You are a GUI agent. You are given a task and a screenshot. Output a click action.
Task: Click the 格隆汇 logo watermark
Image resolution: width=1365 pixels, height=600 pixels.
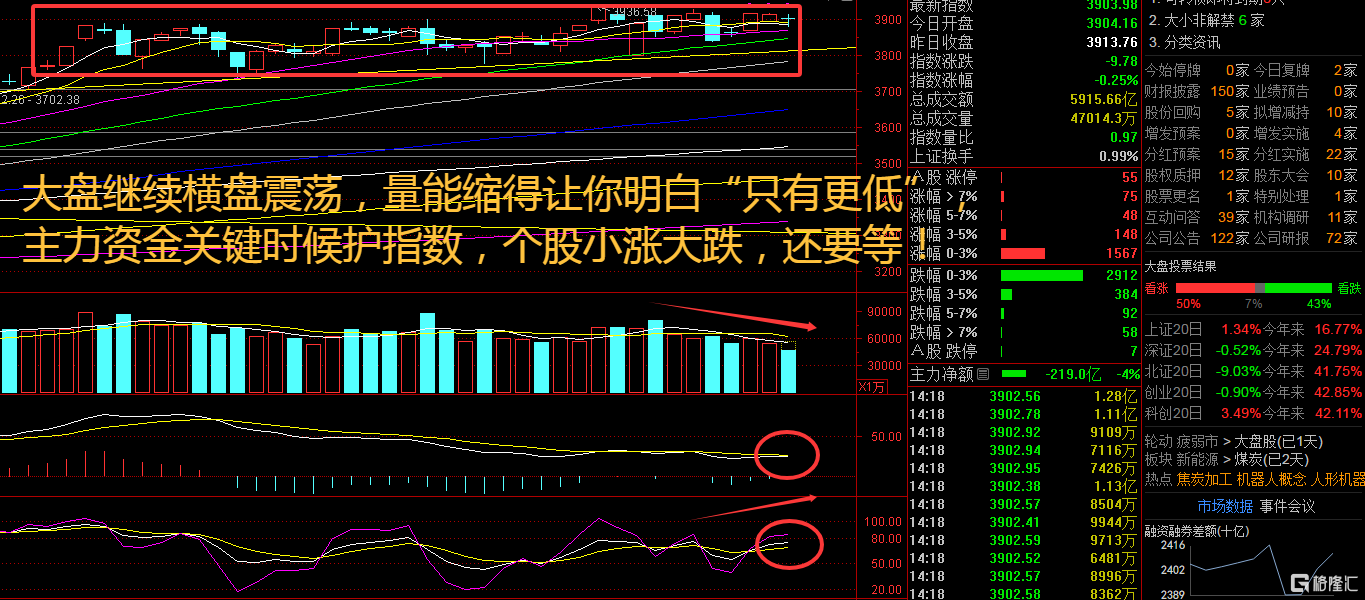[x=1323, y=582]
